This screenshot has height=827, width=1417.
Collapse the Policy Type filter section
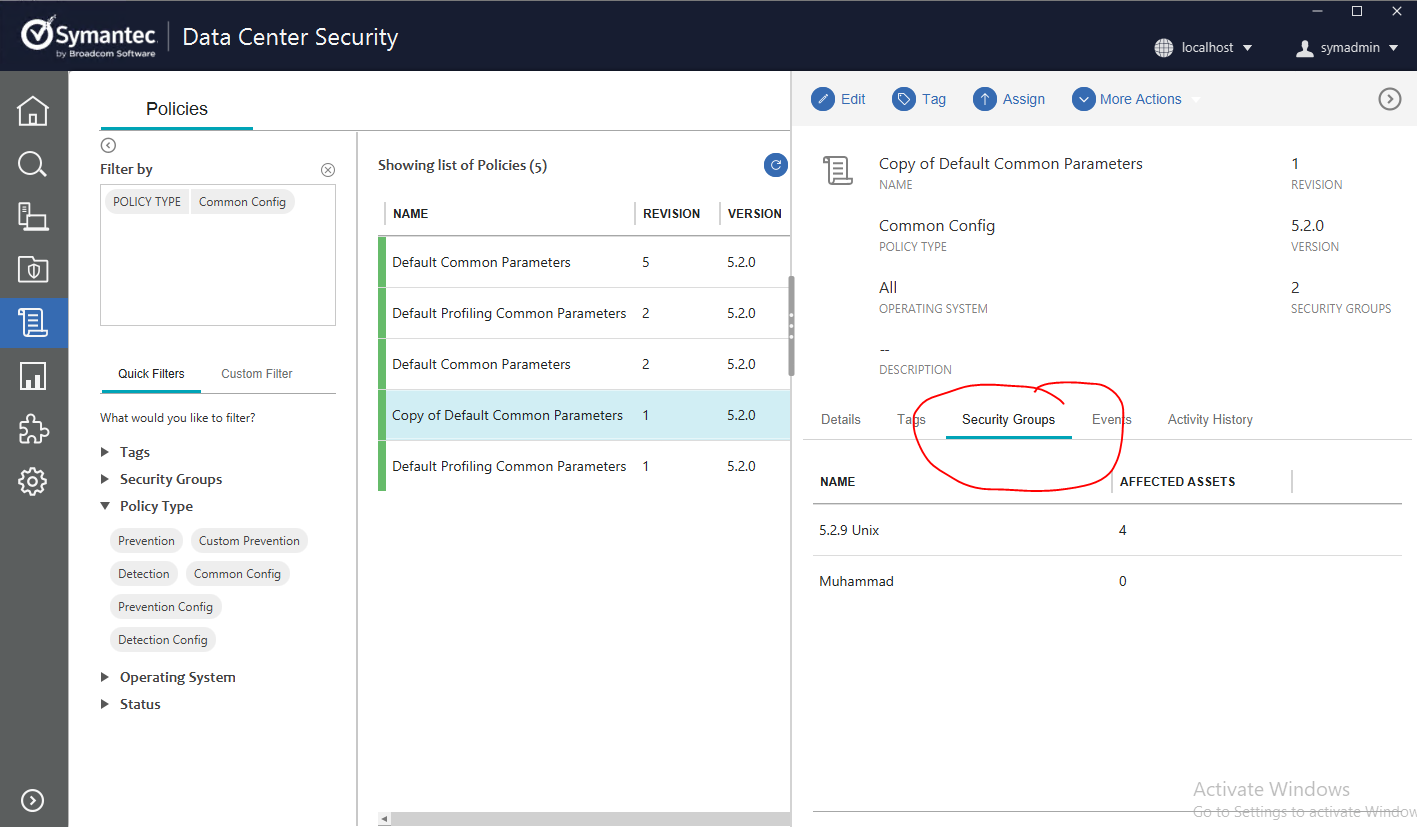tap(147, 506)
